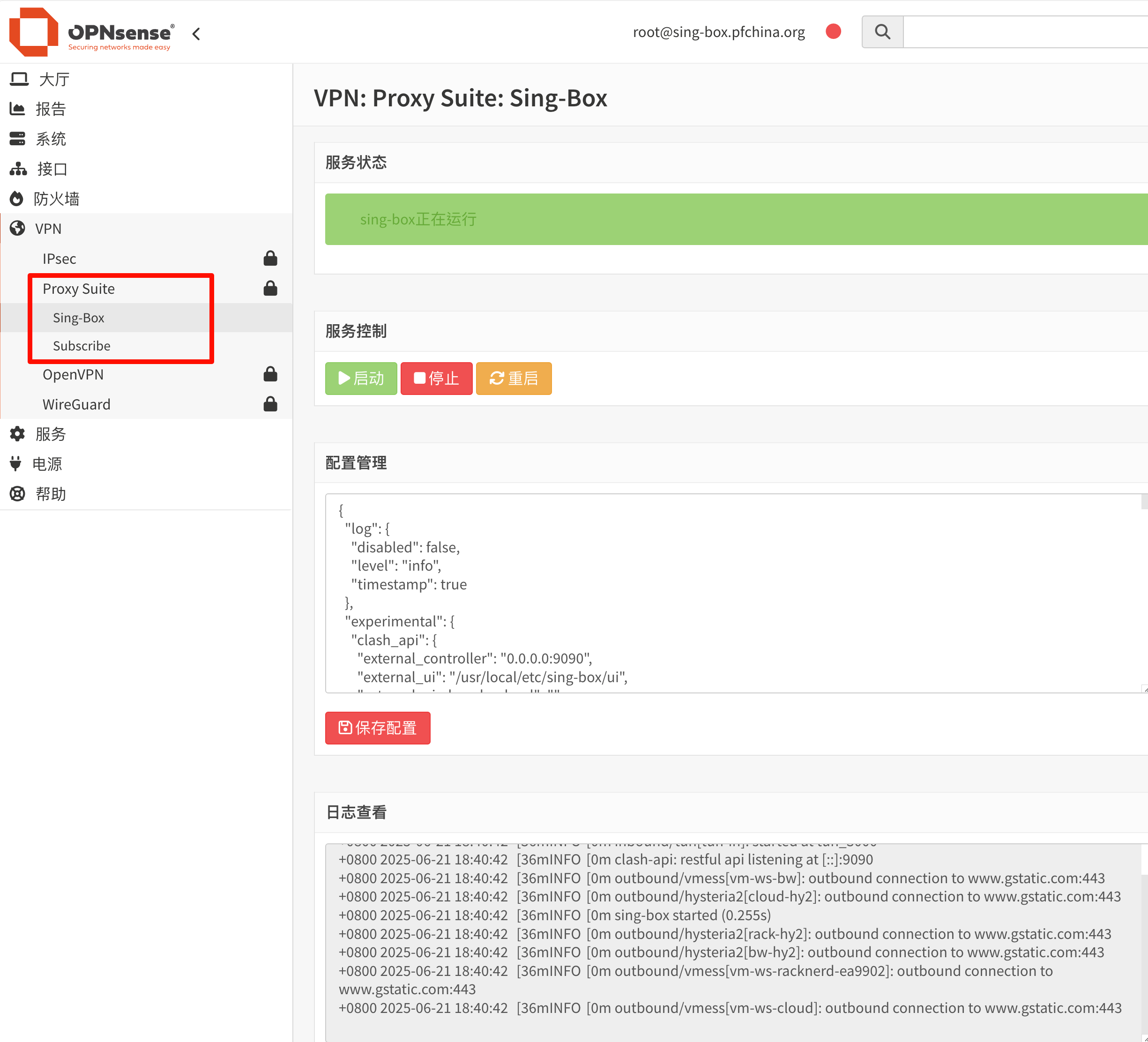Image resolution: width=1148 pixels, height=1042 pixels.
Task: Click the 保存配置 save config button
Action: coord(378,728)
